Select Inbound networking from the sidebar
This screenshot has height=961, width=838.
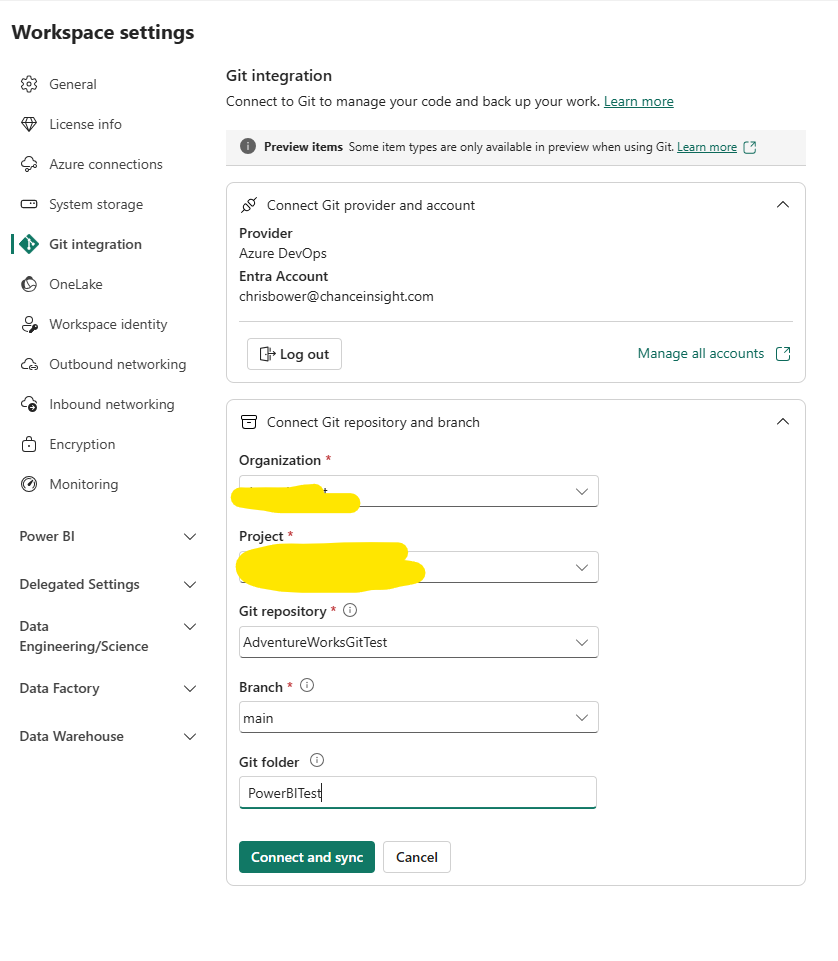pyautogui.click(x=30, y=404)
